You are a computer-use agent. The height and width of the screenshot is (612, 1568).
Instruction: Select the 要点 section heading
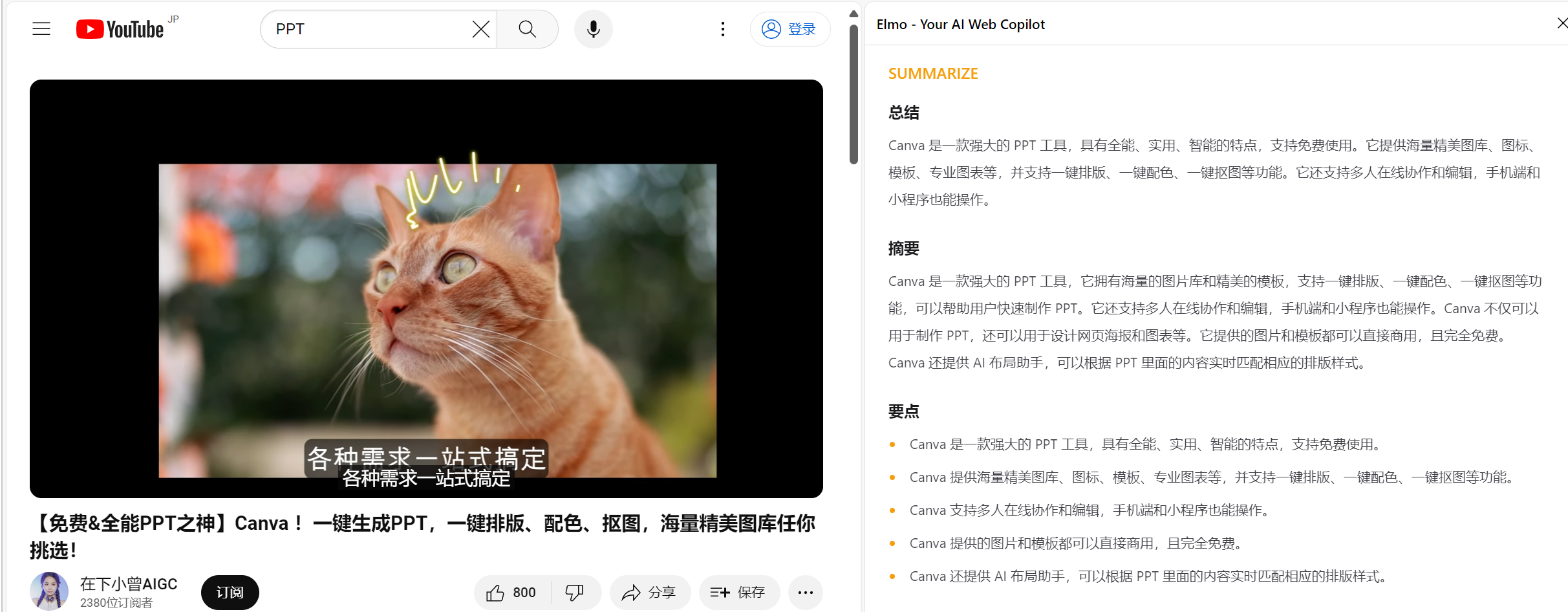(x=903, y=411)
